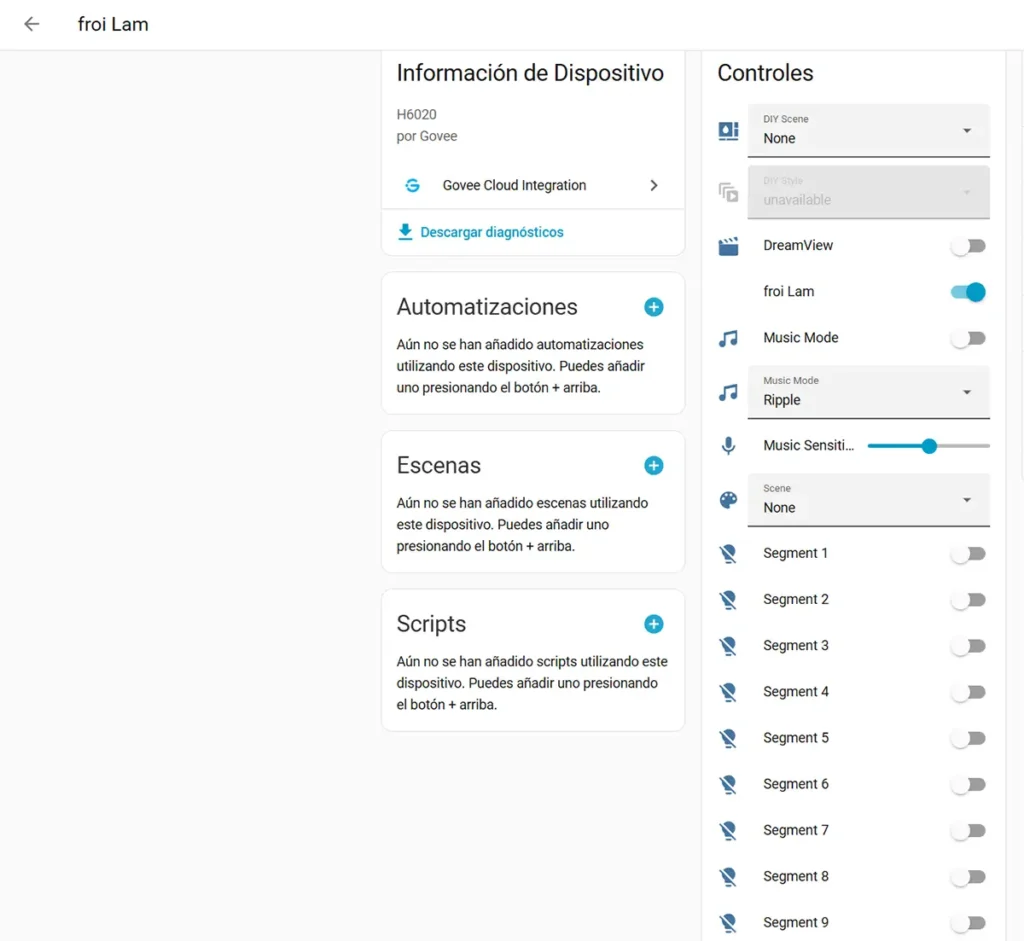Screen dimensions: 1024x941
Task: Enable the Music Mode toggle
Action: point(968,338)
